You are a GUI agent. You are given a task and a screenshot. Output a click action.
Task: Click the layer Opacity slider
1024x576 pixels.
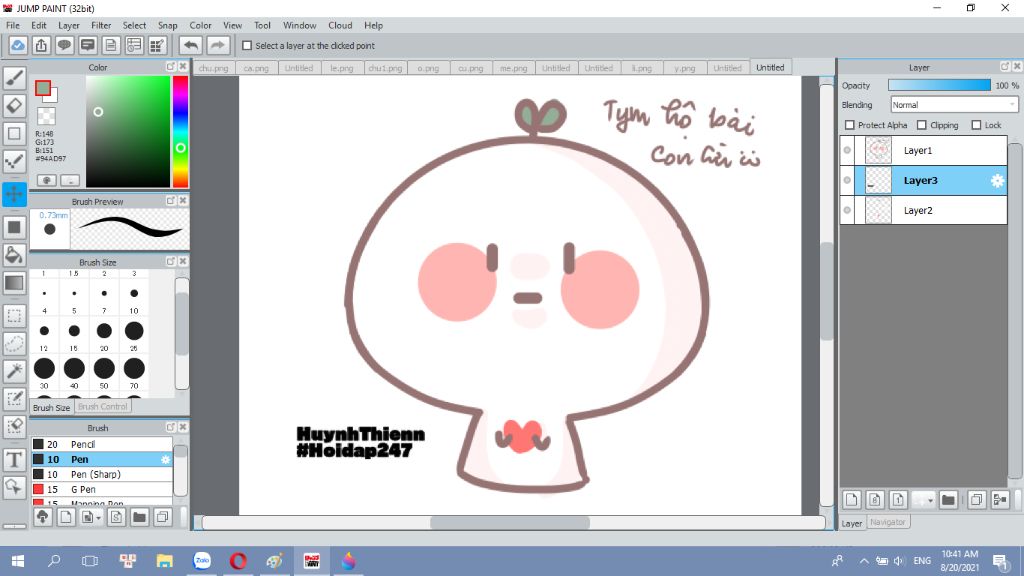point(939,86)
